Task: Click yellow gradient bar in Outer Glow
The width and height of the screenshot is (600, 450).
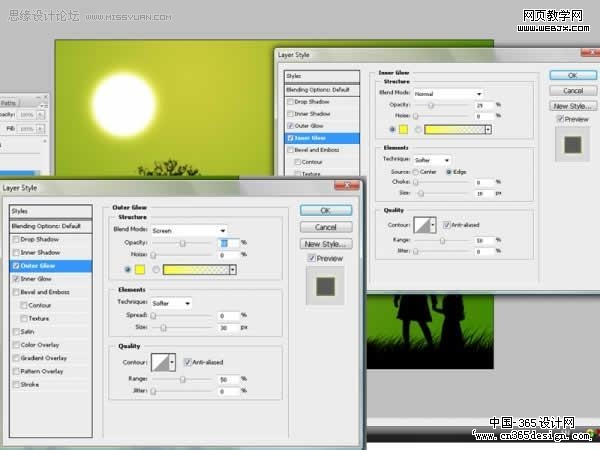Action: click(197, 270)
